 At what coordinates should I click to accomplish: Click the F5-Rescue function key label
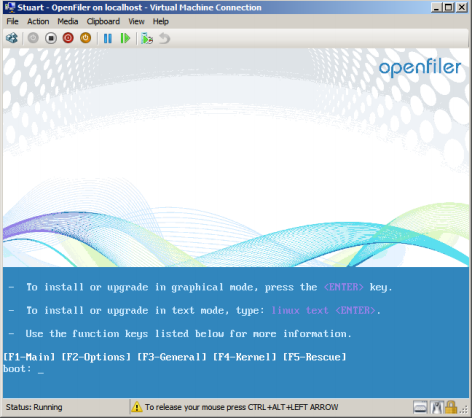point(315,357)
